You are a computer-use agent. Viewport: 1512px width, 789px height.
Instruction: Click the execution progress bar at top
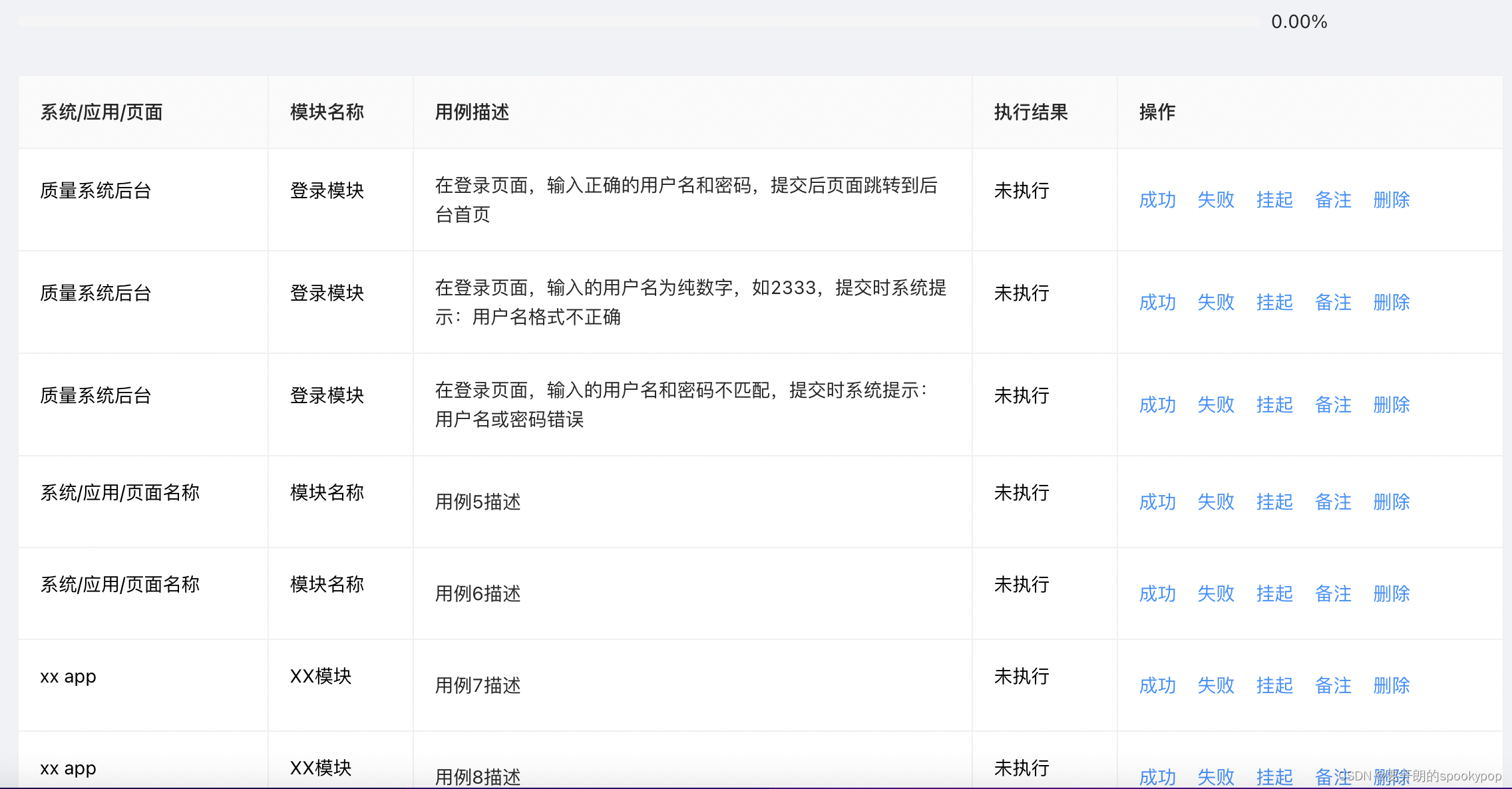coord(638,22)
